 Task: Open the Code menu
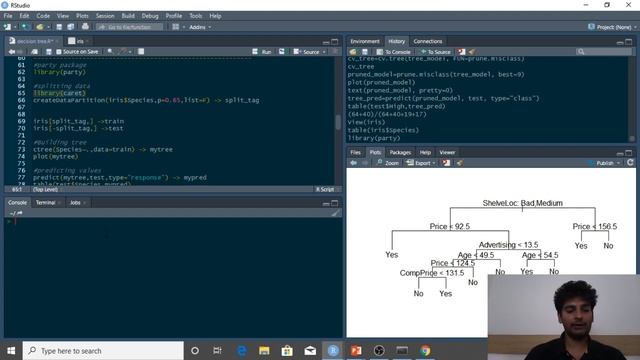43,16
